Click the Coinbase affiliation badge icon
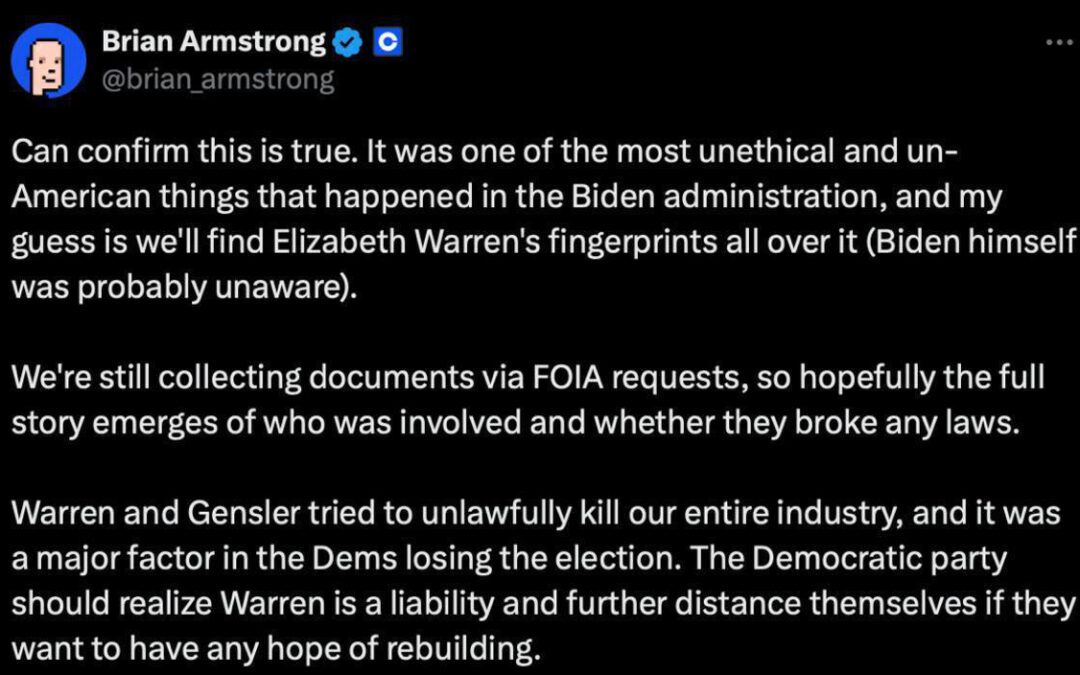 tap(387, 42)
